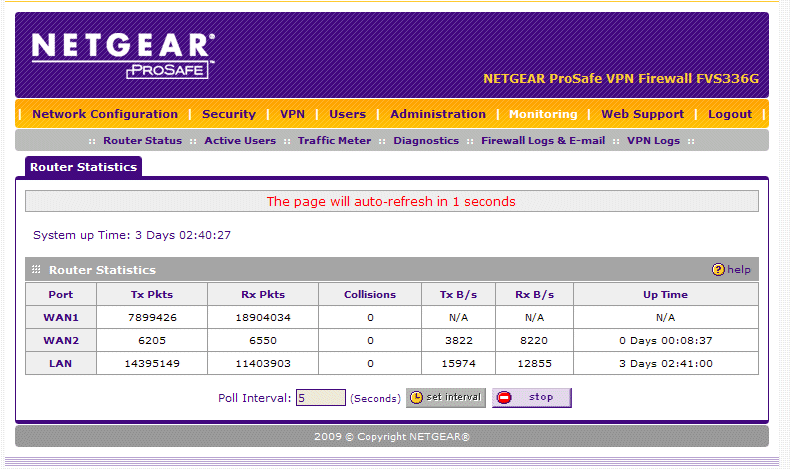Click WAN2 up time 0 Days 00:08:37
The height and width of the screenshot is (469, 790).
pyautogui.click(x=666, y=341)
